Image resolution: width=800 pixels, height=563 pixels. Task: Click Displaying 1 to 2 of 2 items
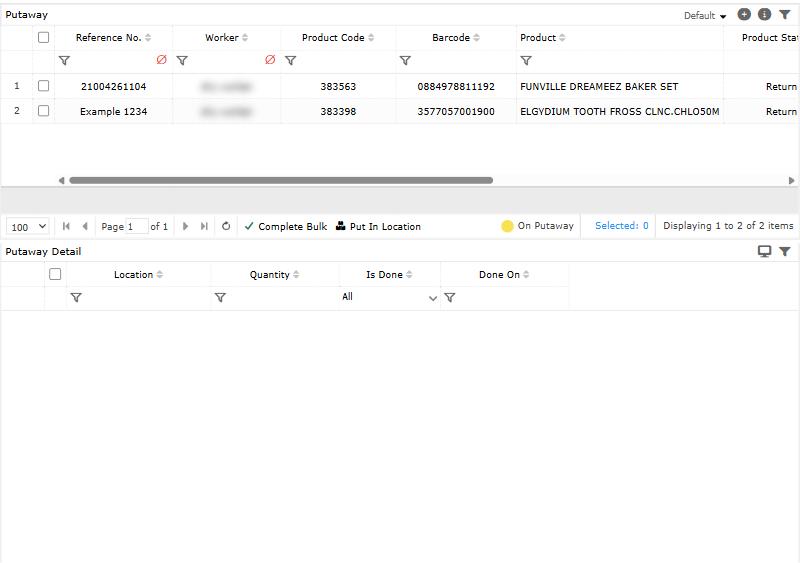coord(728,226)
